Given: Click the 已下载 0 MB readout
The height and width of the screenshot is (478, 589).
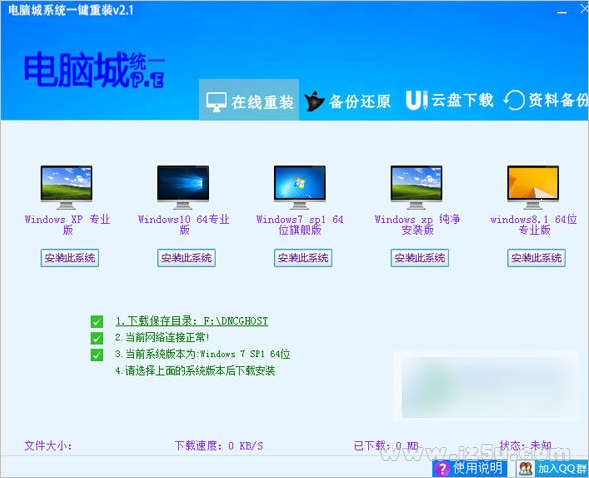Looking at the screenshot, I should tap(386, 446).
